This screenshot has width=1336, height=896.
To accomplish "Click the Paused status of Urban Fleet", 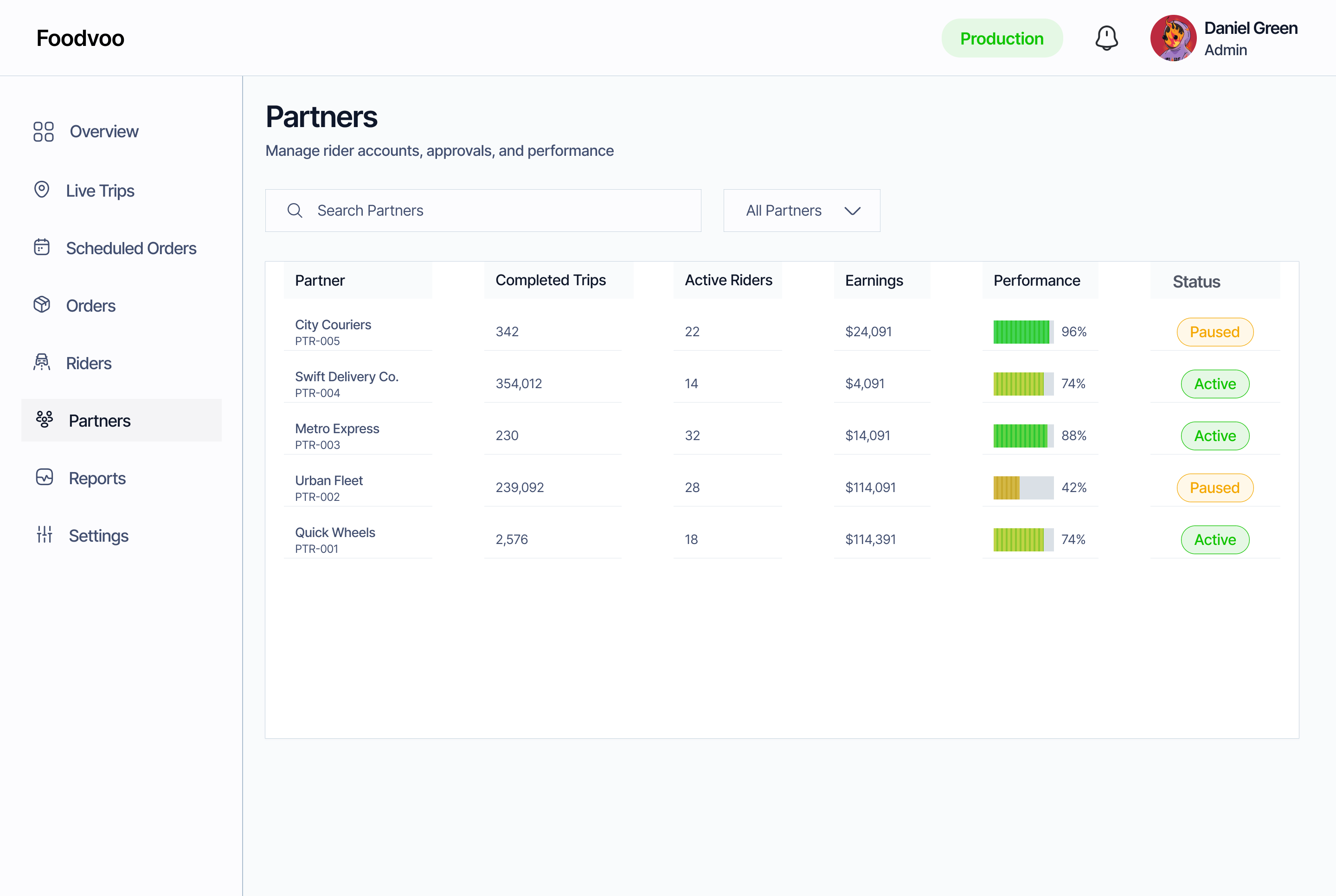I will pyautogui.click(x=1215, y=488).
